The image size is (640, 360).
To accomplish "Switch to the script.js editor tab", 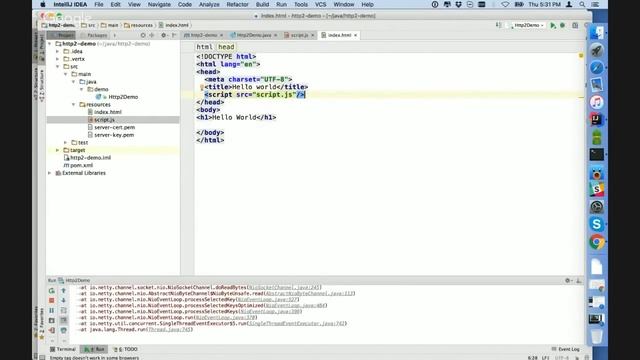I will (299, 36).
